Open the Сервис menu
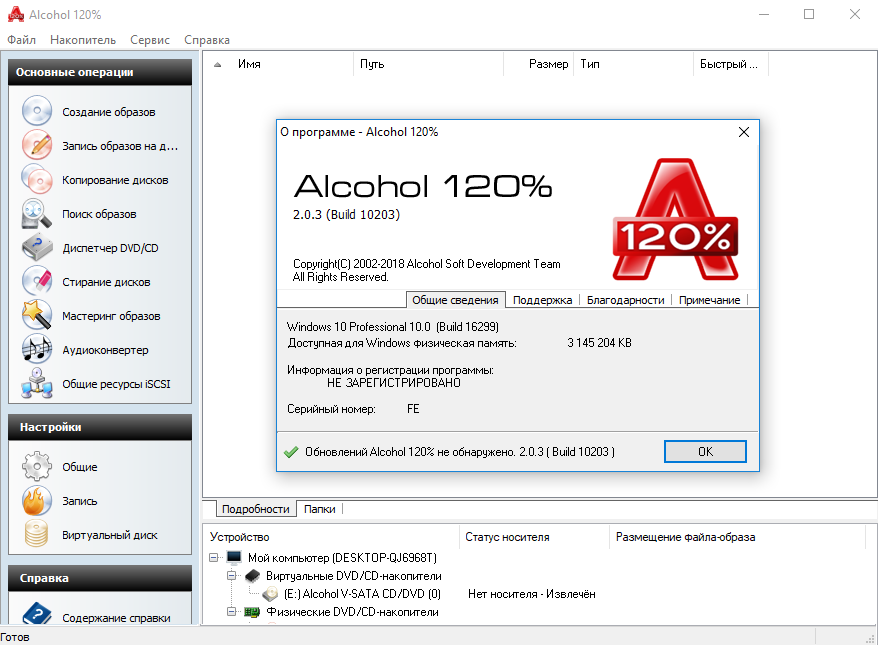Image resolution: width=878 pixels, height=645 pixels. 150,40
